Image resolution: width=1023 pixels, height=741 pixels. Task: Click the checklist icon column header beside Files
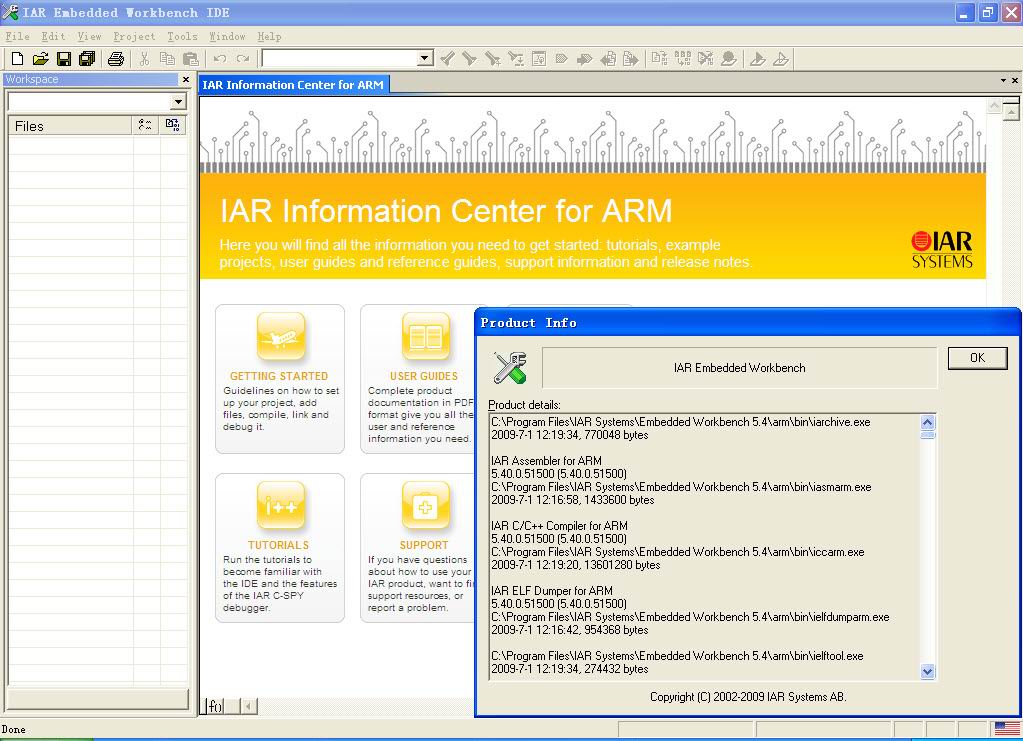145,125
